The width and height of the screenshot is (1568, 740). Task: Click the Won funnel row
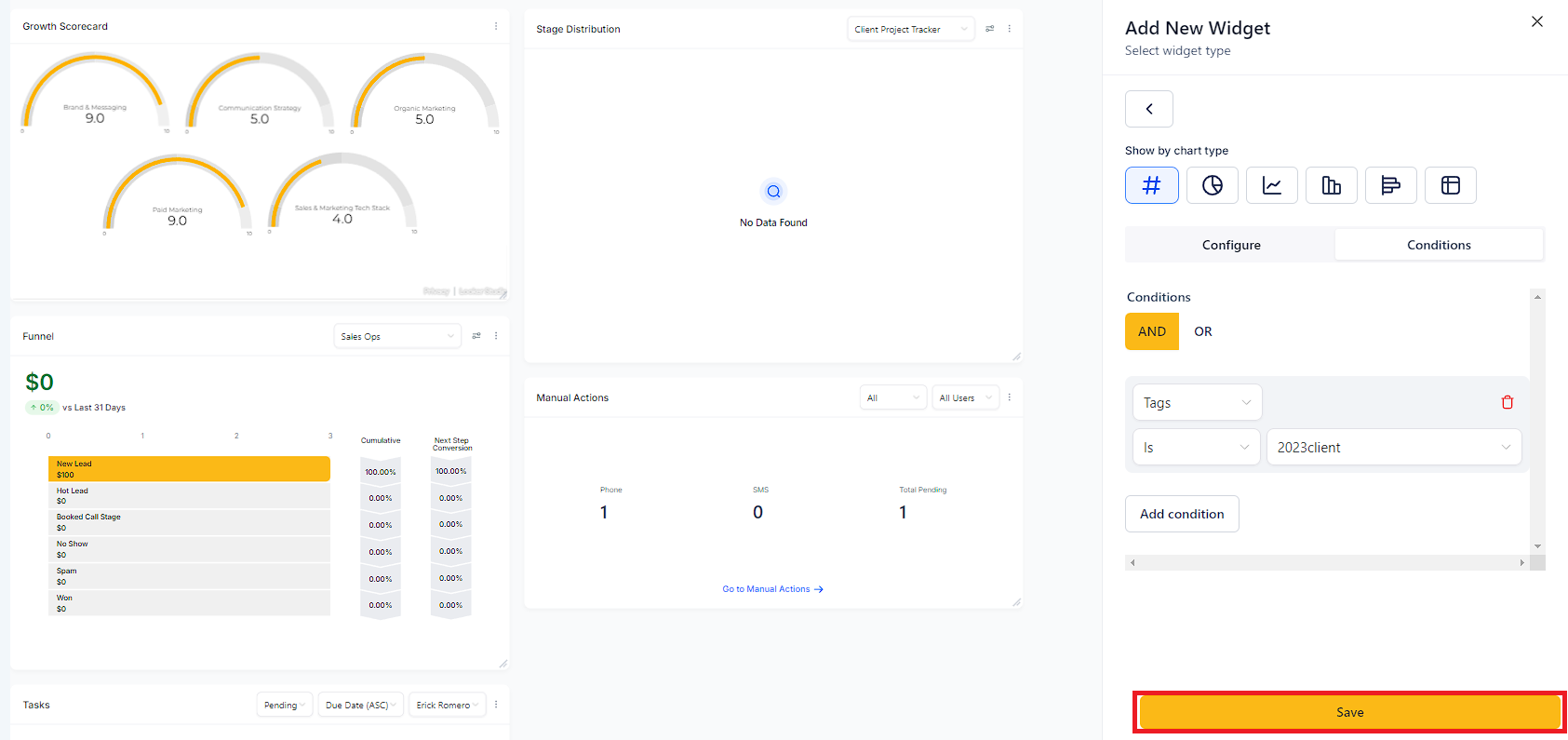tap(189, 603)
